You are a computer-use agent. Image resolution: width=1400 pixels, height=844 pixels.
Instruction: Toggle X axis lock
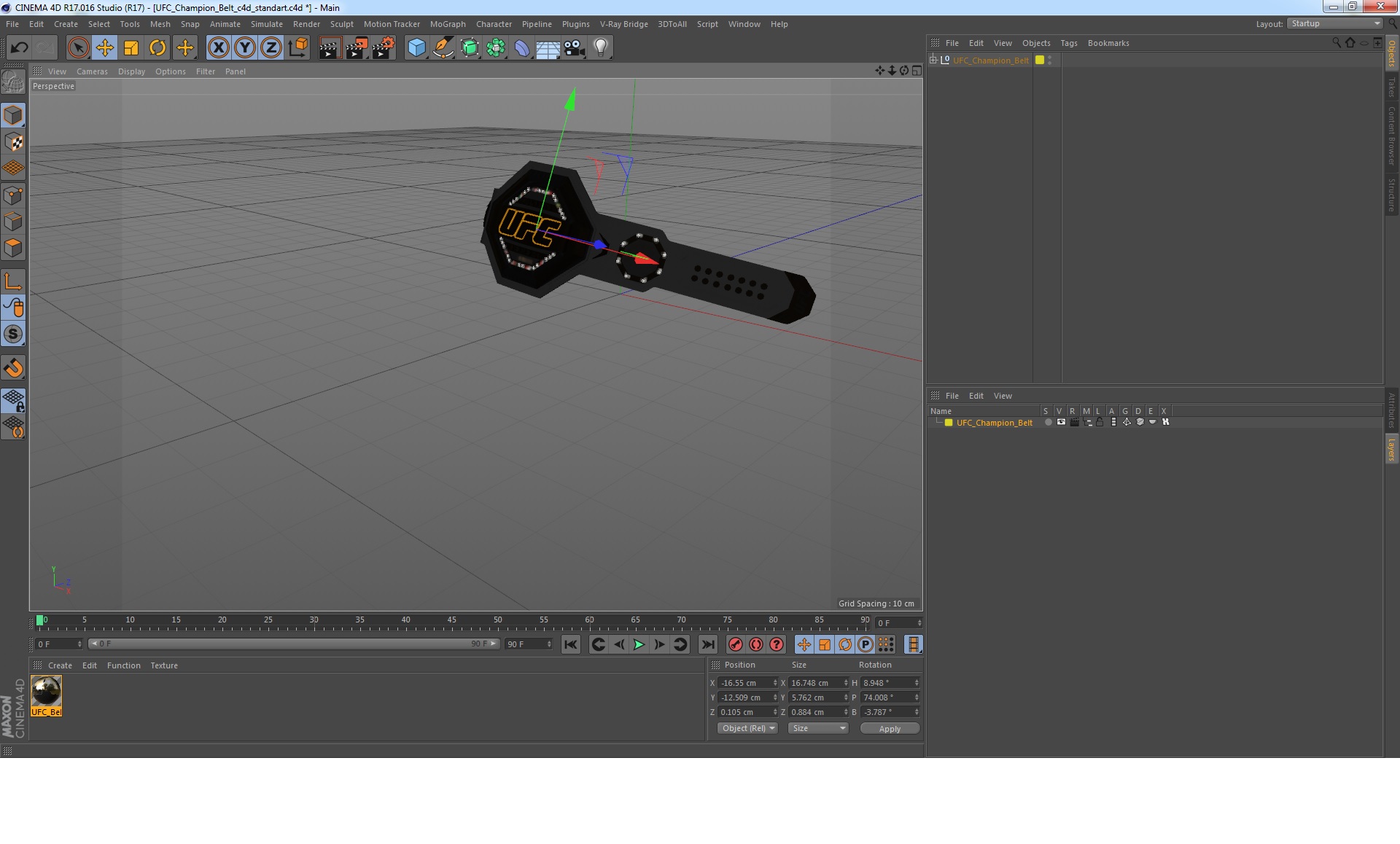click(x=218, y=48)
